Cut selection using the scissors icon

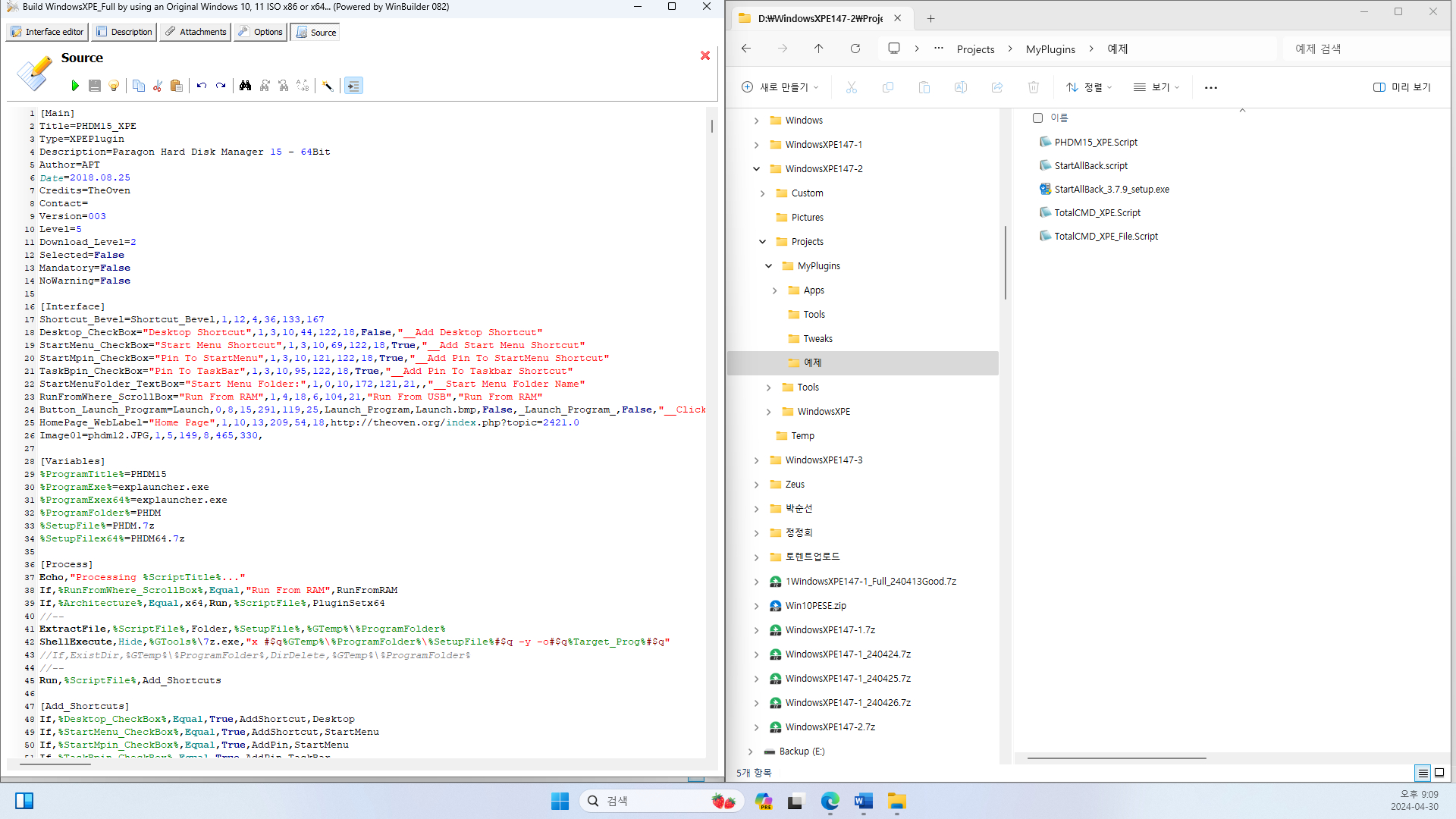pyautogui.click(x=157, y=86)
